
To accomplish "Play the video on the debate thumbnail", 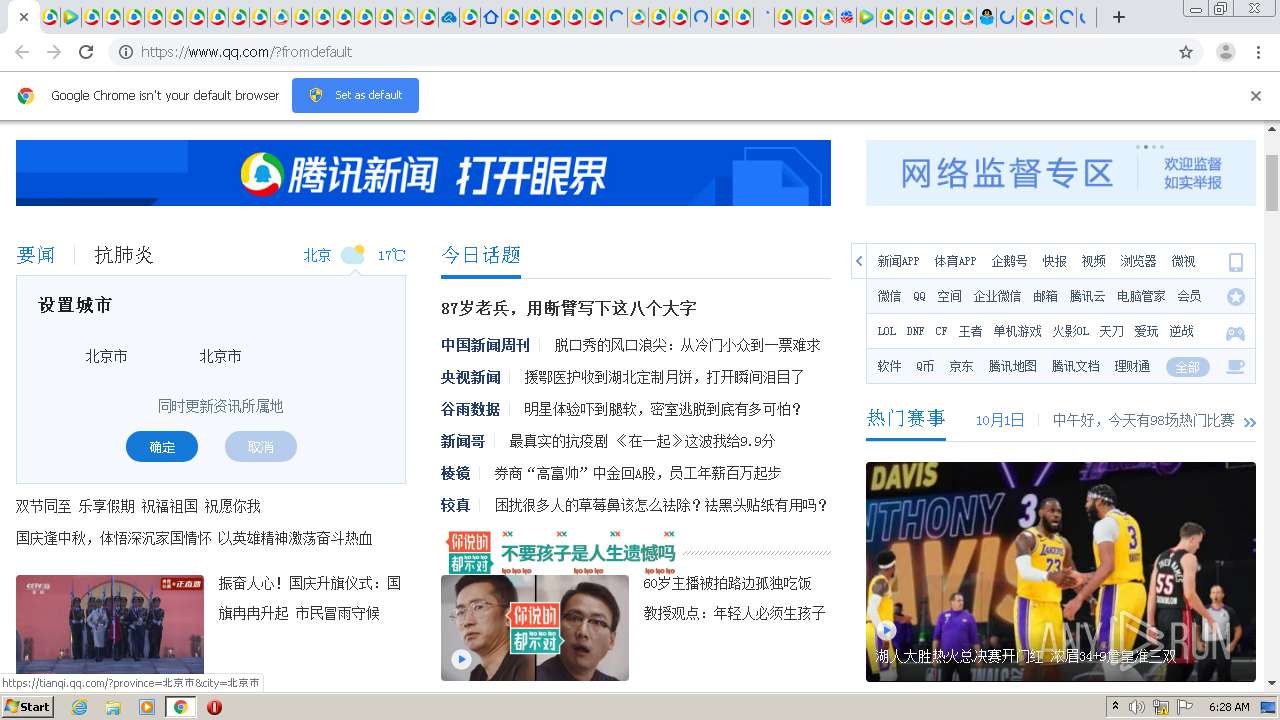I will pyautogui.click(x=461, y=659).
